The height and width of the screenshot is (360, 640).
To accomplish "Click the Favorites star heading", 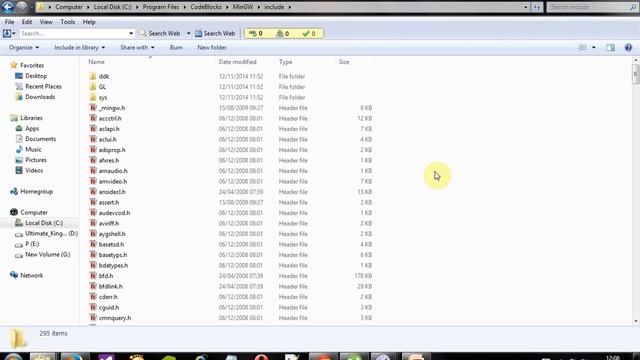I will [27, 65].
